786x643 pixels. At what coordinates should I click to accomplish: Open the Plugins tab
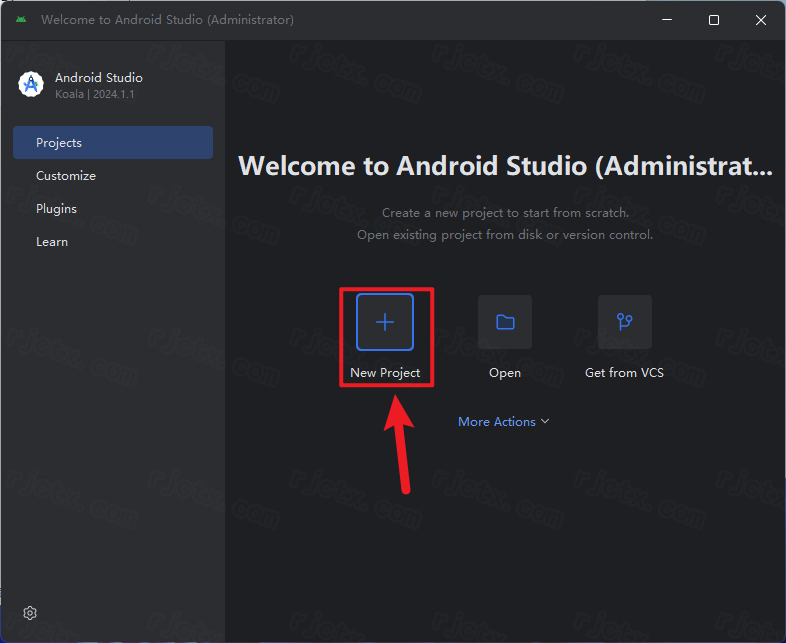[x=113, y=208]
